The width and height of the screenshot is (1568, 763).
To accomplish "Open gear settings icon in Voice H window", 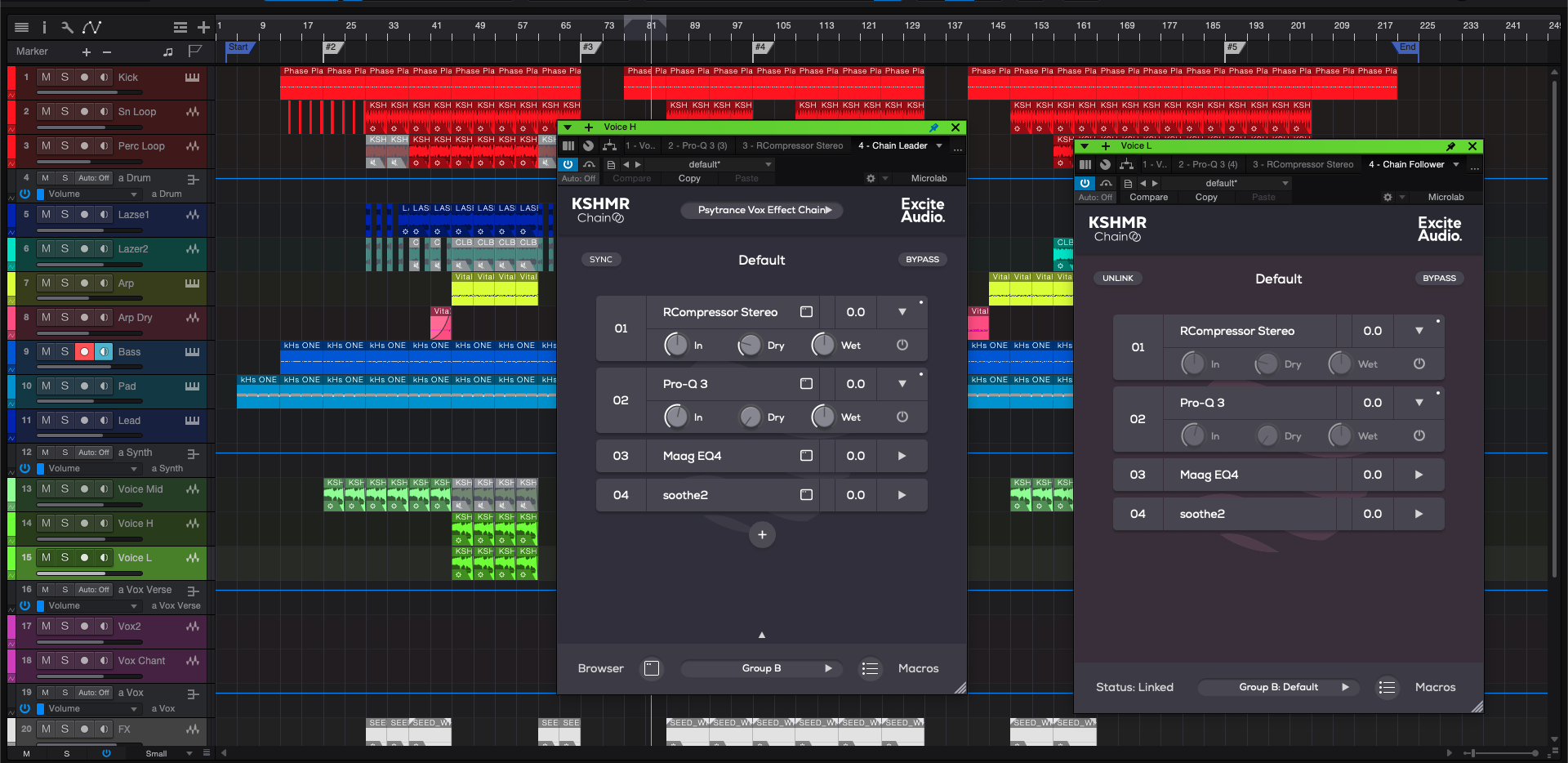I will pyautogui.click(x=871, y=179).
